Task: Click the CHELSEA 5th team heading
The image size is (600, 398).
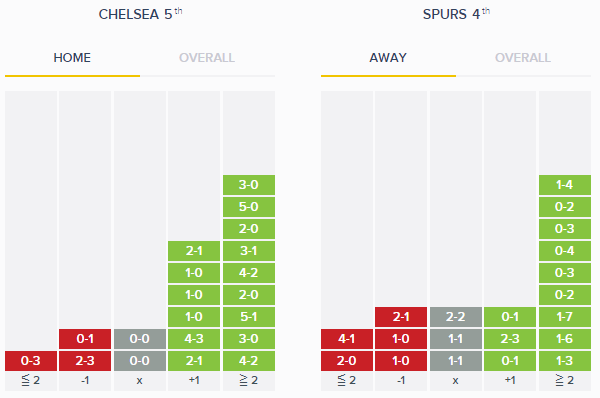Action: (x=140, y=14)
